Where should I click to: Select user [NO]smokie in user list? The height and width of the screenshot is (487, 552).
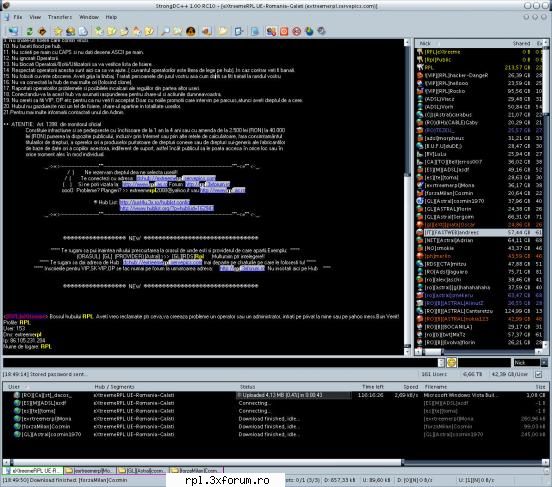479,248
